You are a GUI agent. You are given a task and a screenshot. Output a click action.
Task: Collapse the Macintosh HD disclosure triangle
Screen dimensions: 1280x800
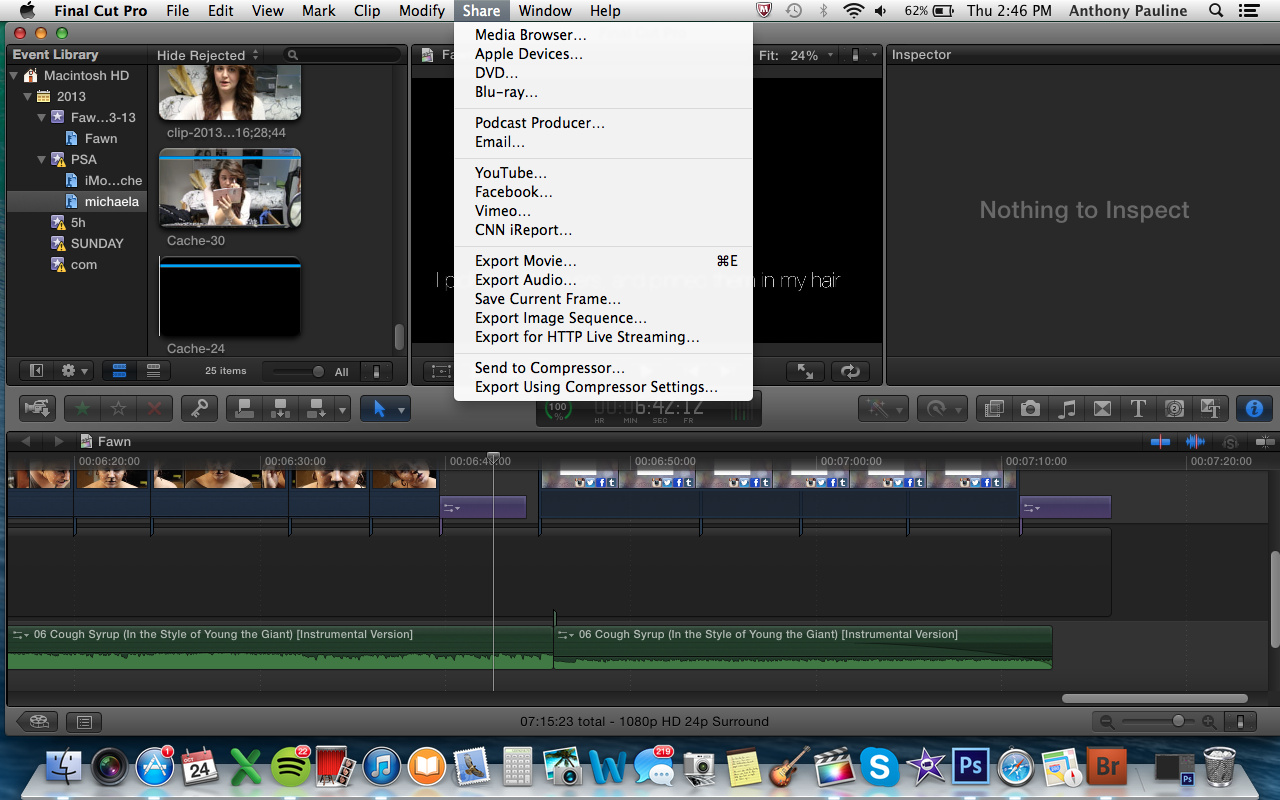pyautogui.click(x=16, y=76)
